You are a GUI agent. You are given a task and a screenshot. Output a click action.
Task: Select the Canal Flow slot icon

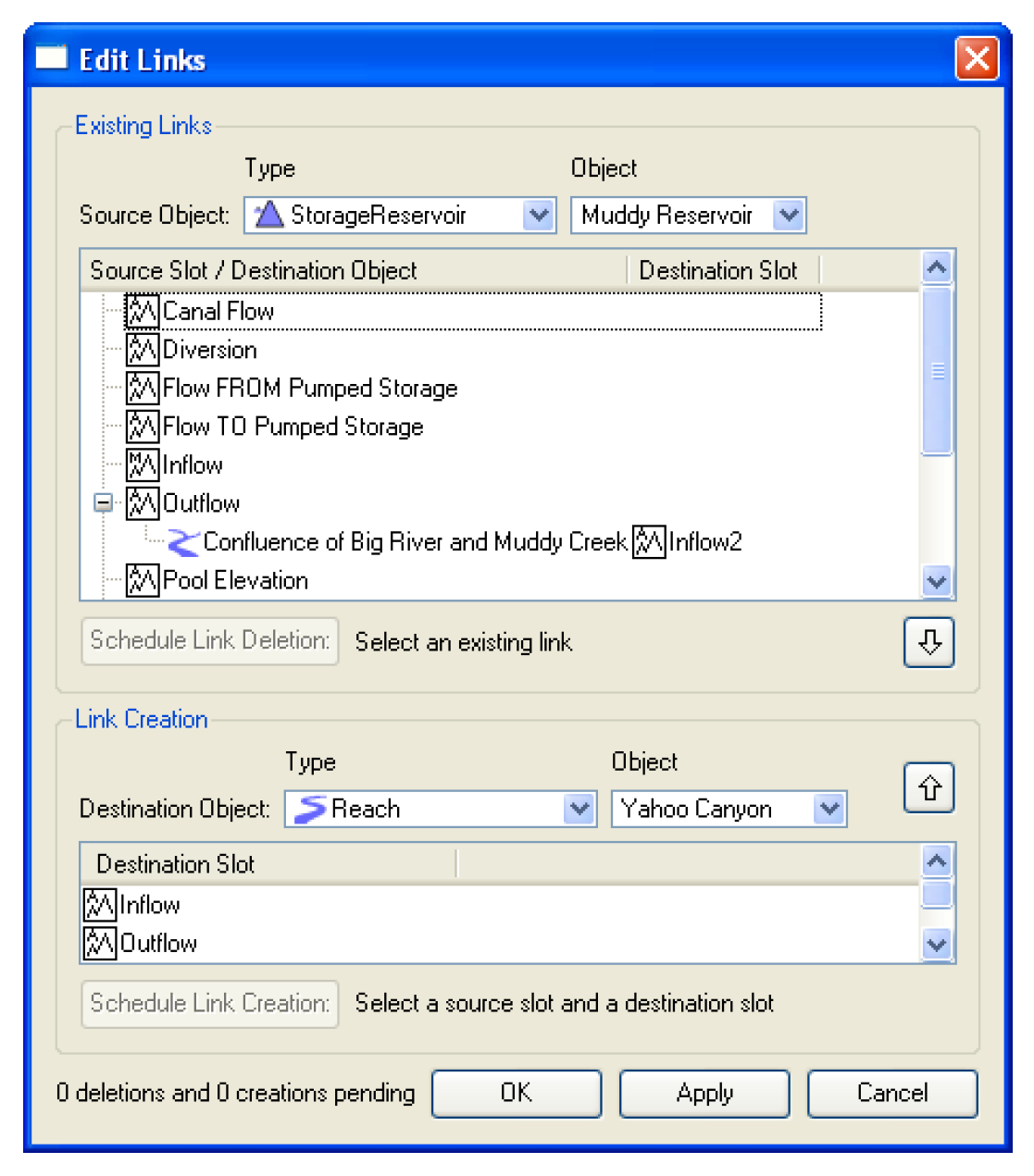(x=142, y=312)
